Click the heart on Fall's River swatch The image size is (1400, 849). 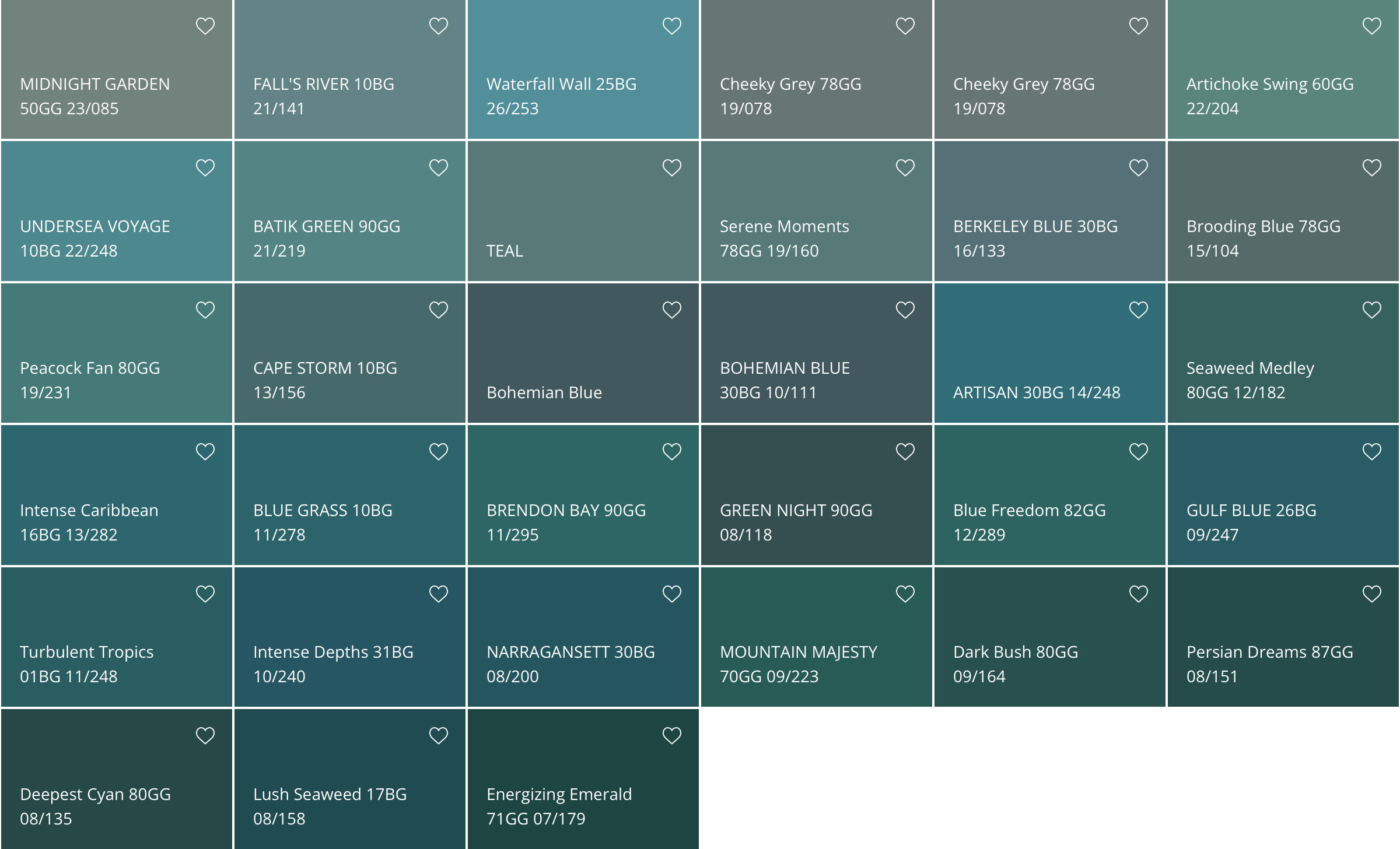439,26
